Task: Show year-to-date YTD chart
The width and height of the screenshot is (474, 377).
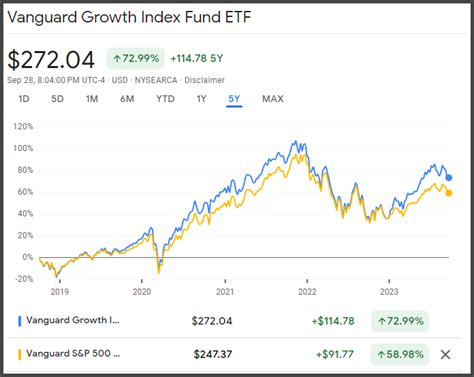Action: click(165, 99)
